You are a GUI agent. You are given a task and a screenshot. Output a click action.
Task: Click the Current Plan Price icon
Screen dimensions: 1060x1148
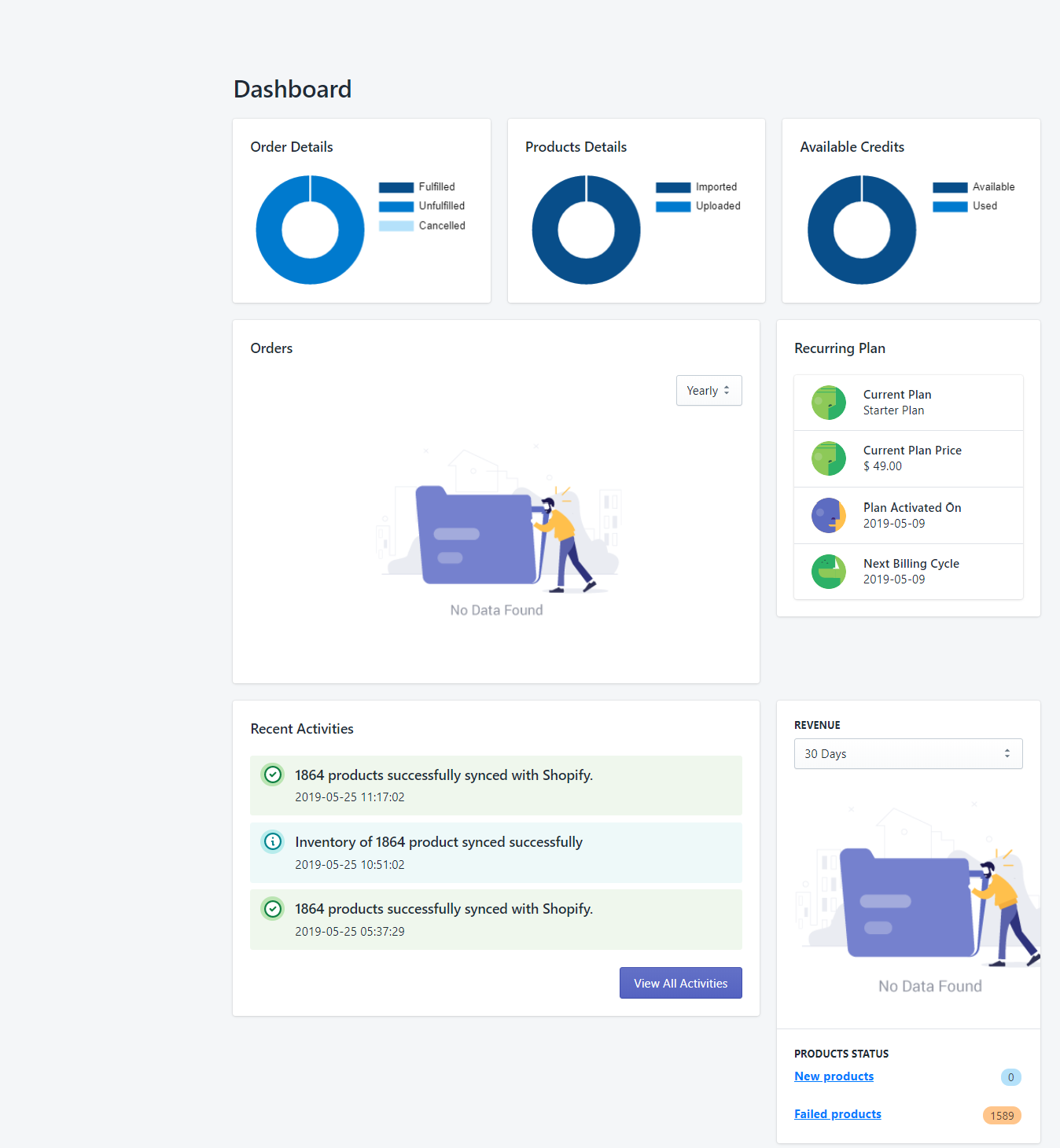(x=828, y=458)
